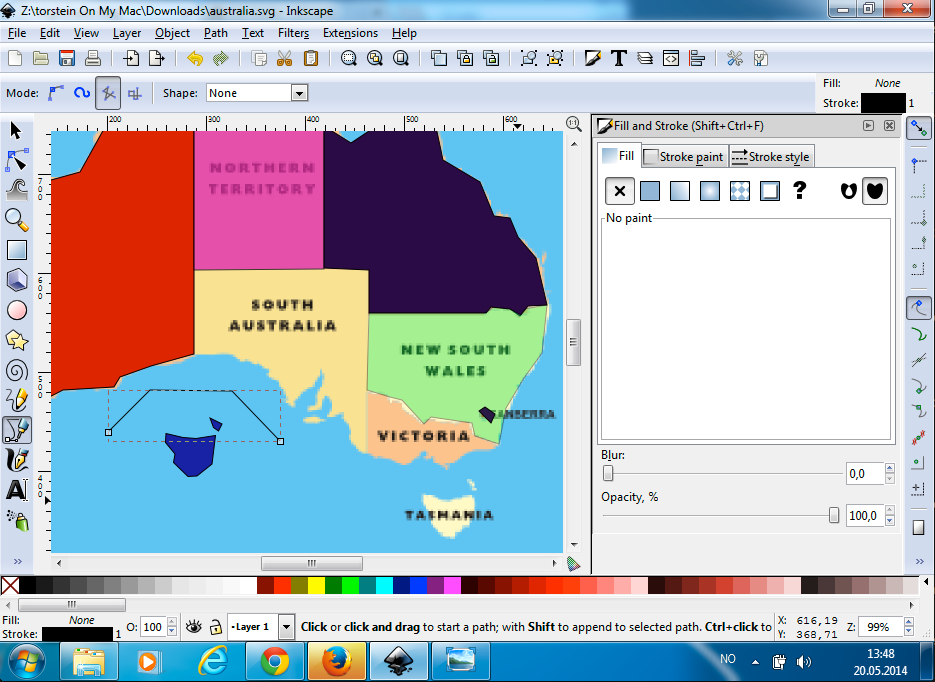Select the 3D Box tool
Image resolution: width=935 pixels, height=682 pixels.
(16, 280)
